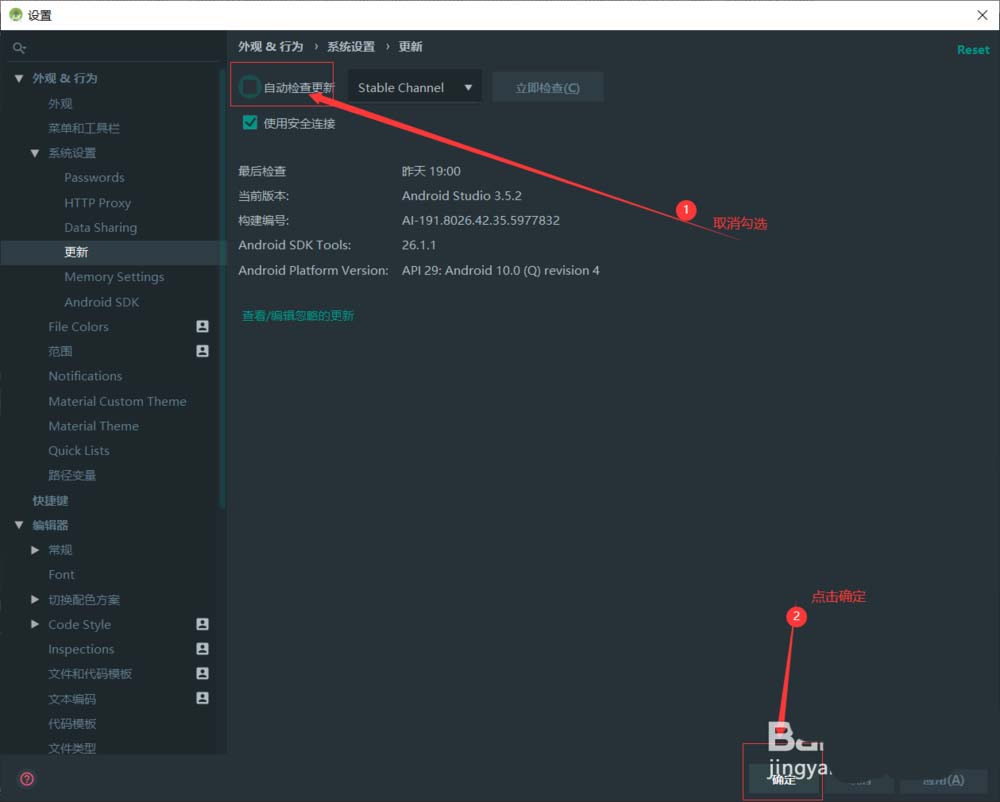Open the 查看/编辑忽略的更新 link
The height and width of the screenshot is (802, 1000).
(x=298, y=316)
